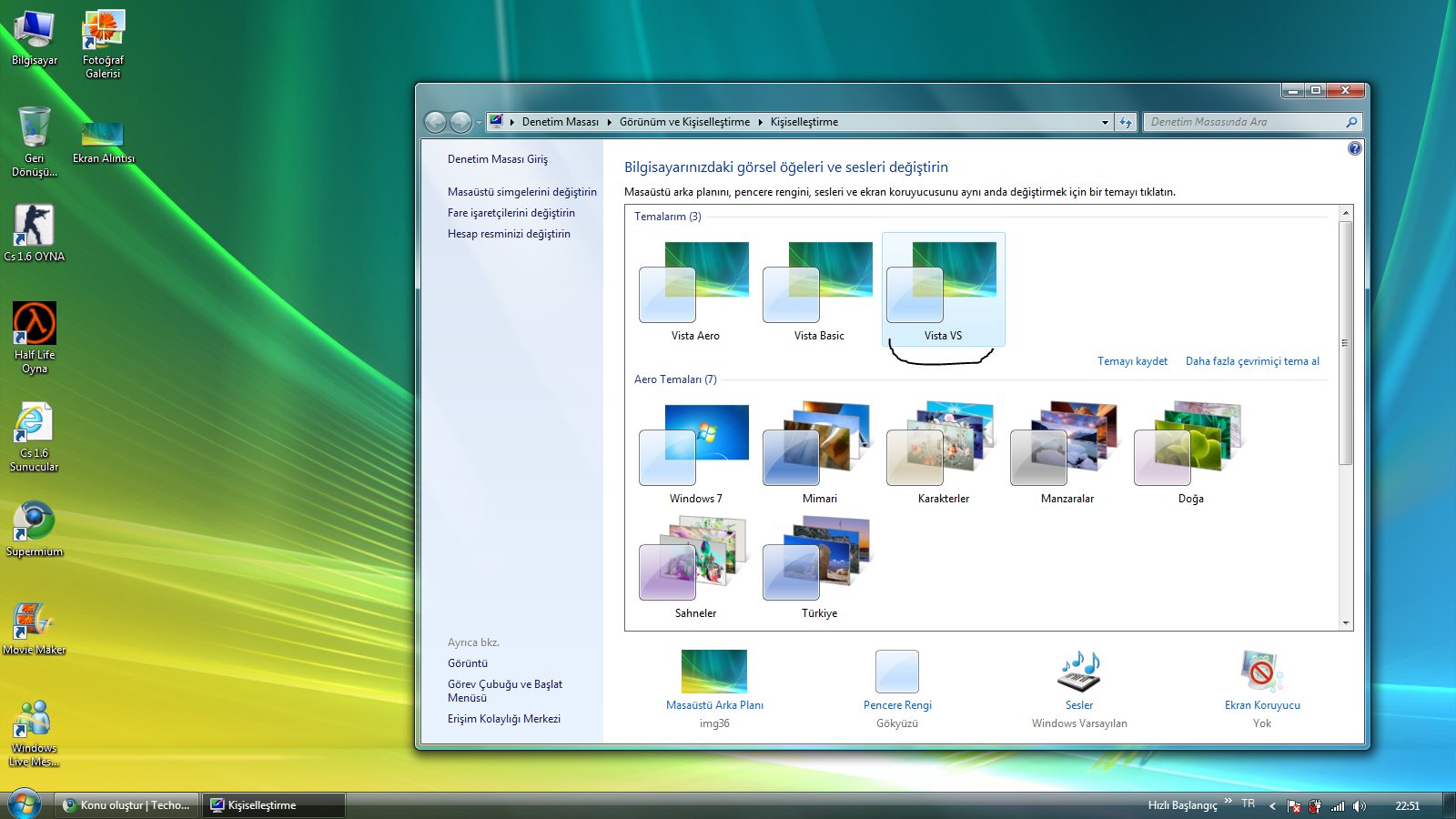Image resolution: width=1456 pixels, height=819 pixels.
Task: Expand the arrow after Denetim Masası breadcrumb
Action: click(x=609, y=122)
